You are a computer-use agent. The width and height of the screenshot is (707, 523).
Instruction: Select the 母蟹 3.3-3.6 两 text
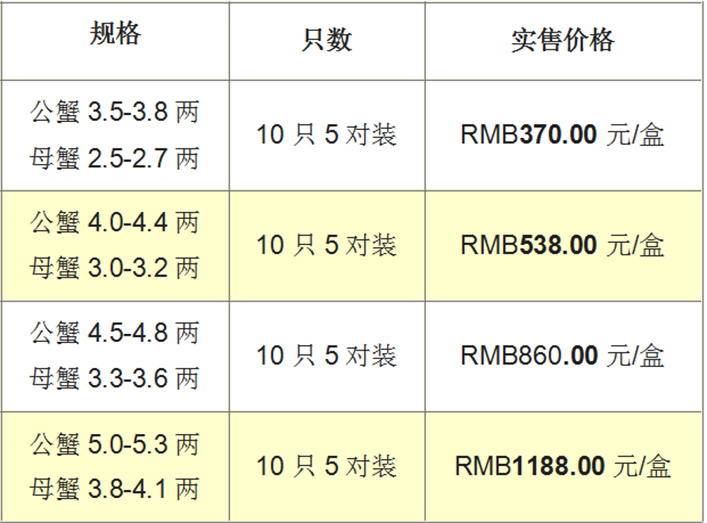[x=115, y=378]
